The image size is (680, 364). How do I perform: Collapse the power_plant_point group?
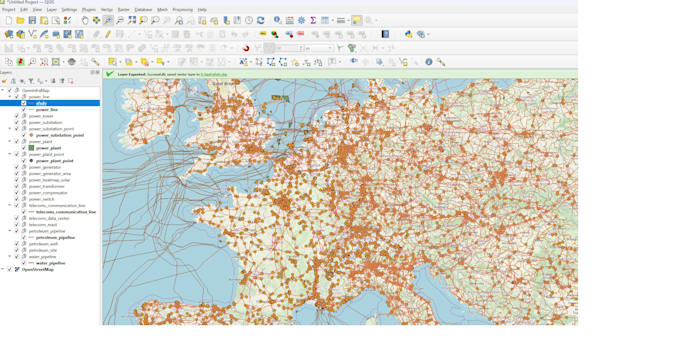(10, 154)
